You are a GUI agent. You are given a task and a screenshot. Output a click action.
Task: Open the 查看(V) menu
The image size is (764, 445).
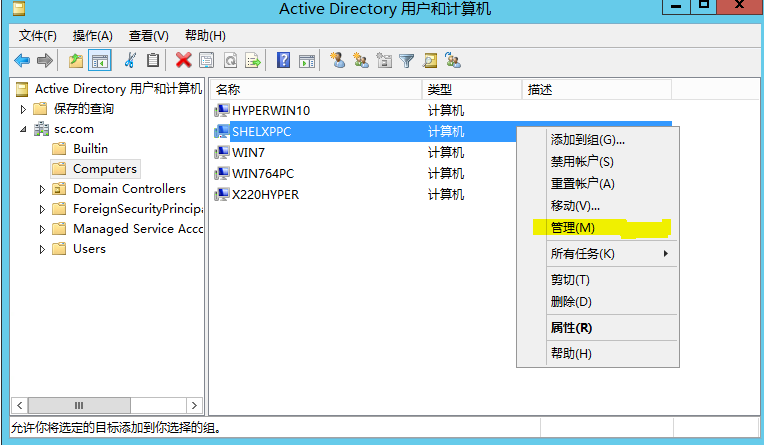point(149,36)
